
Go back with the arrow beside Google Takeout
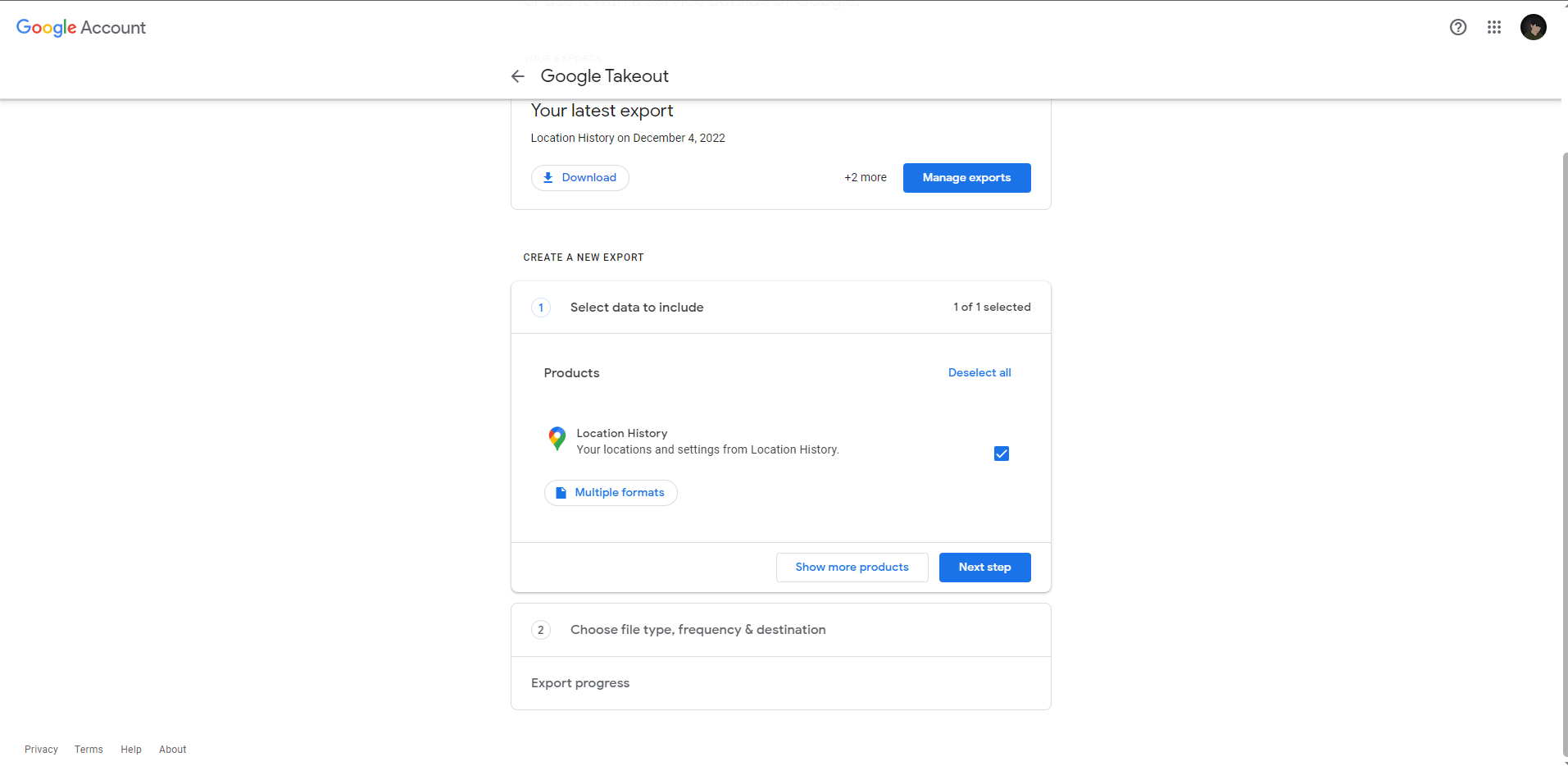coord(517,76)
